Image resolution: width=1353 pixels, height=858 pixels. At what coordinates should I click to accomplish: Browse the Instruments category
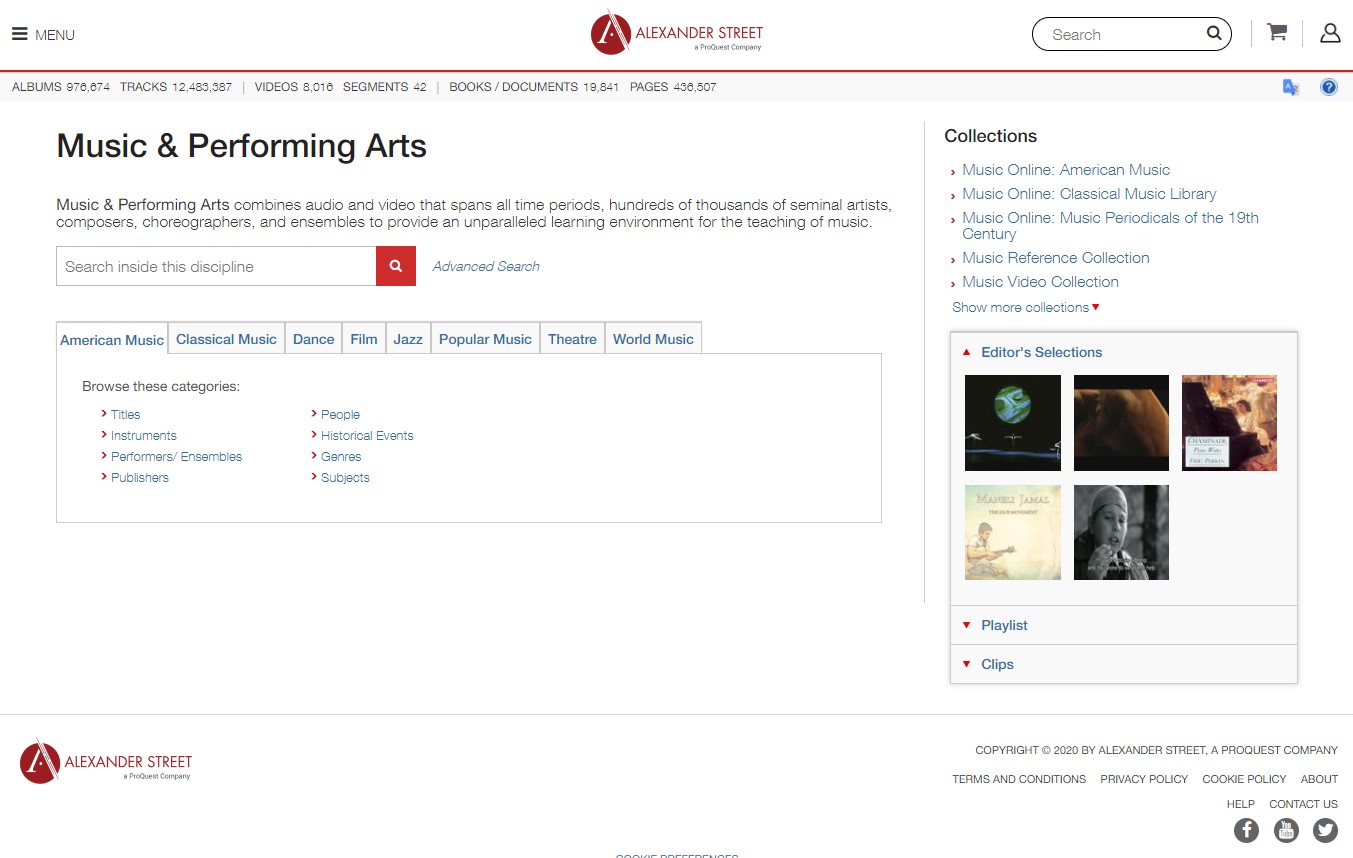pos(144,435)
